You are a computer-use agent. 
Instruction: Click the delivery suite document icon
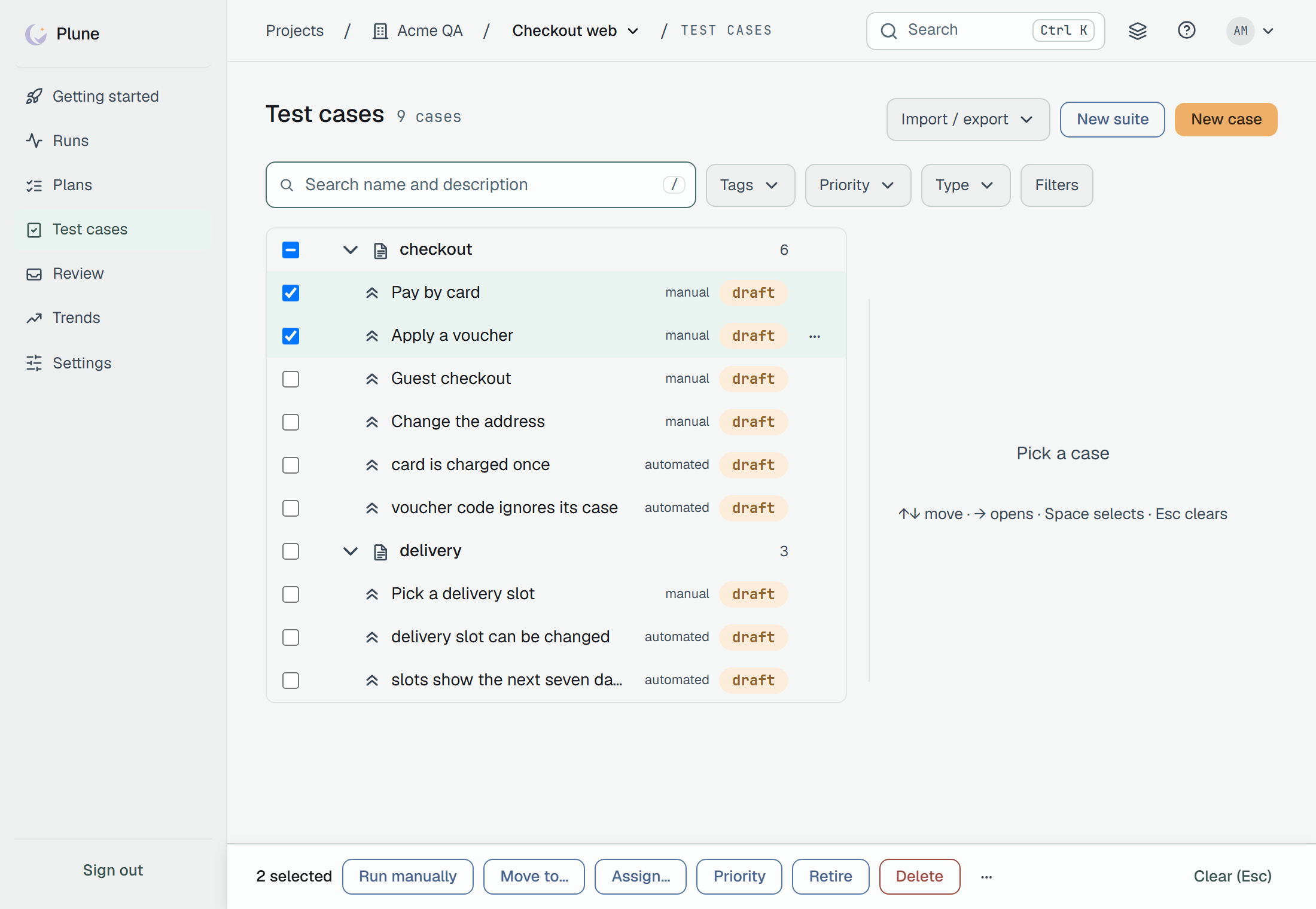tap(380, 552)
